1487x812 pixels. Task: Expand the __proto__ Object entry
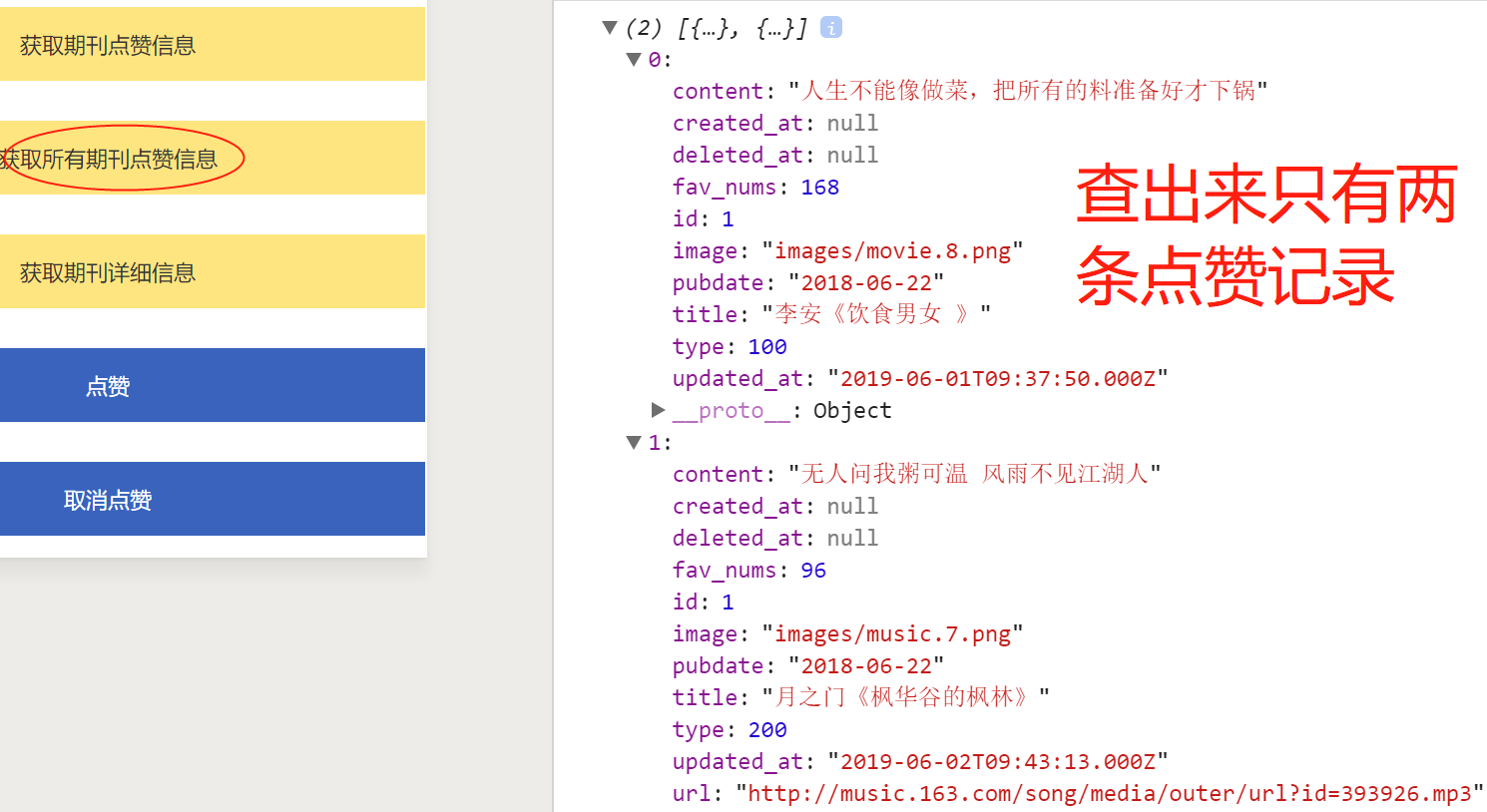[x=658, y=410]
